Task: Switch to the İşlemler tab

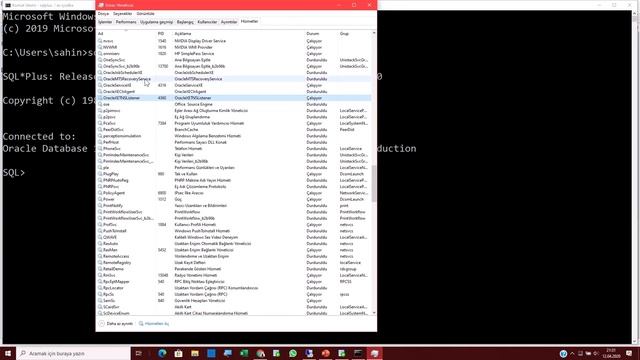Action: tap(105, 22)
